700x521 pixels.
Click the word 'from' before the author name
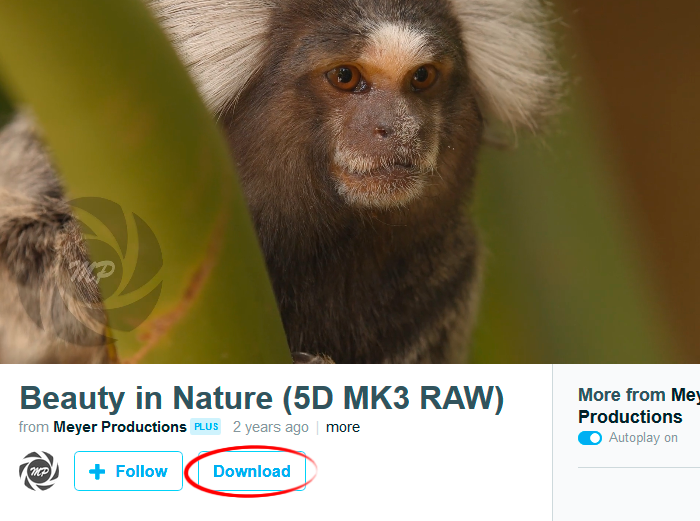[x=34, y=427]
